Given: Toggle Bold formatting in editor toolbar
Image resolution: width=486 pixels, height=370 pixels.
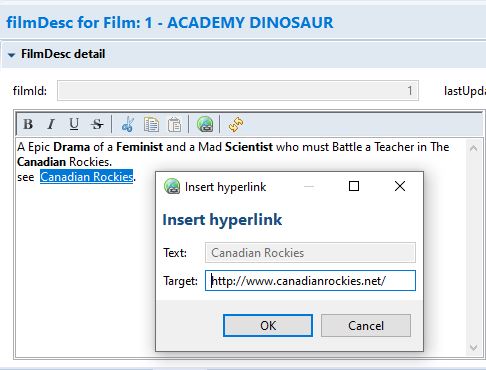Looking at the screenshot, I should [x=28, y=124].
